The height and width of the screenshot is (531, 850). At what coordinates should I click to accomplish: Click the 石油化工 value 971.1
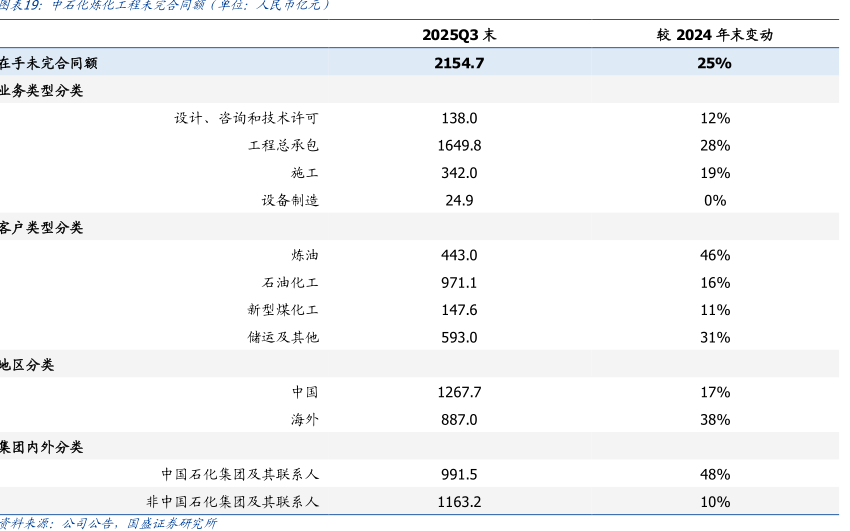coord(459,283)
